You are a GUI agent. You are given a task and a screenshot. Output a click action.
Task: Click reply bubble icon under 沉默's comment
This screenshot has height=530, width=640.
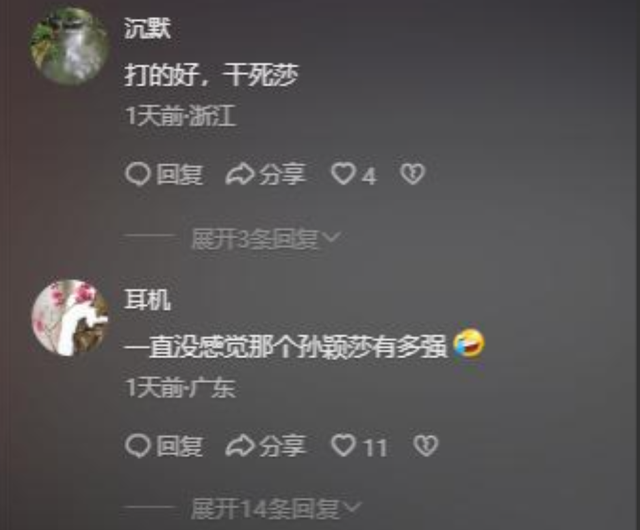click(x=138, y=174)
